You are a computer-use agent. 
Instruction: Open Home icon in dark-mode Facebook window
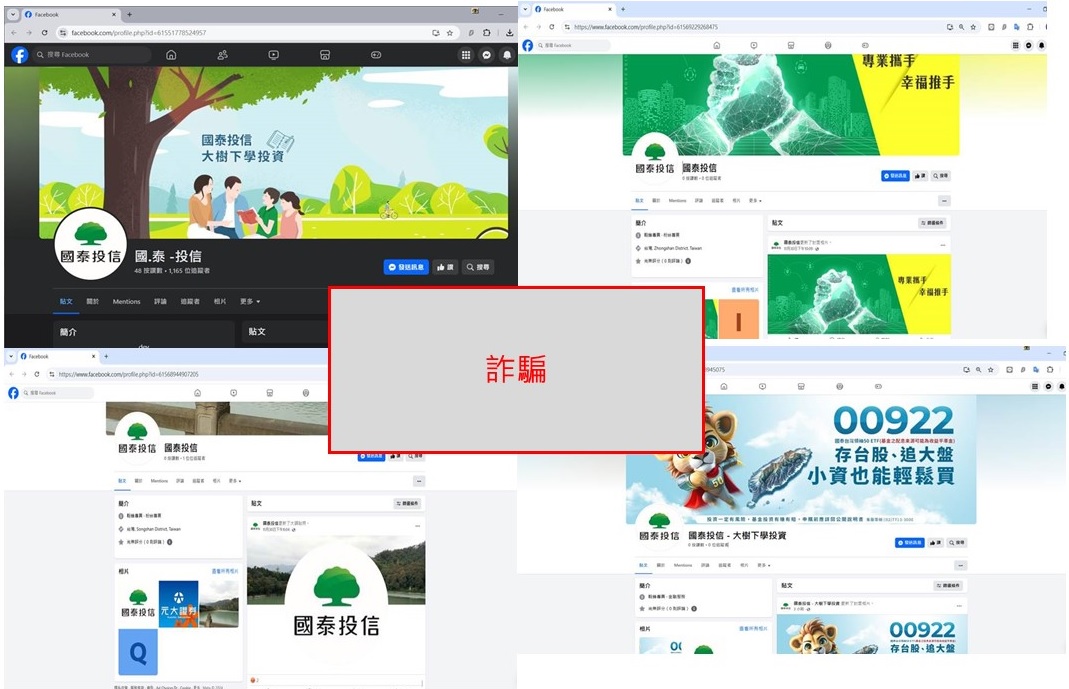[x=171, y=55]
